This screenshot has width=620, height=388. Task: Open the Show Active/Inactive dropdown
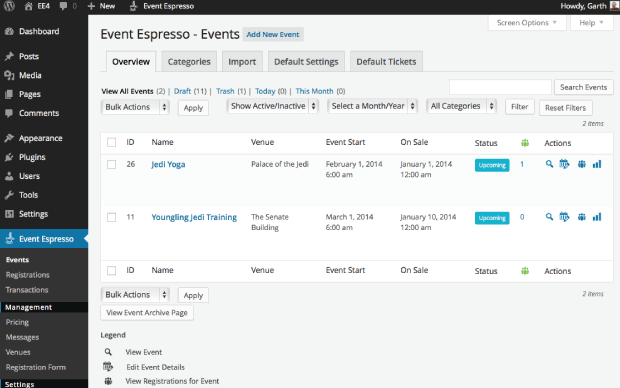tap(272, 106)
